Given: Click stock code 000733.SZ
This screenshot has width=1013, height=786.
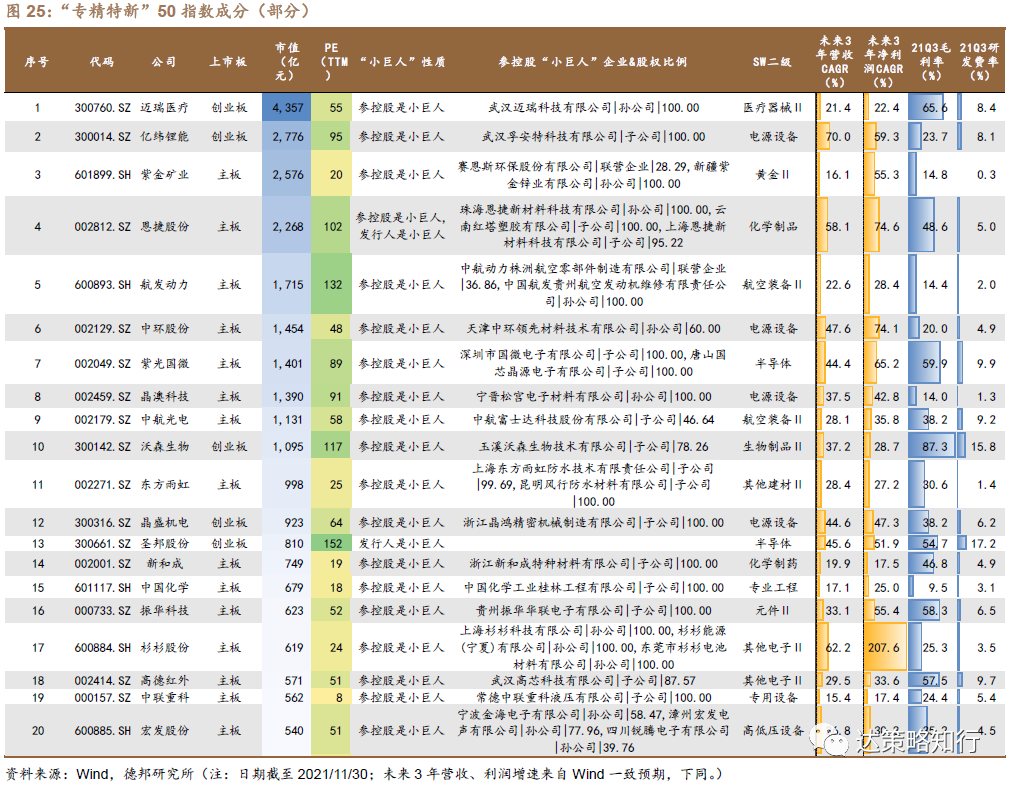Looking at the screenshot, I should 102,610.
